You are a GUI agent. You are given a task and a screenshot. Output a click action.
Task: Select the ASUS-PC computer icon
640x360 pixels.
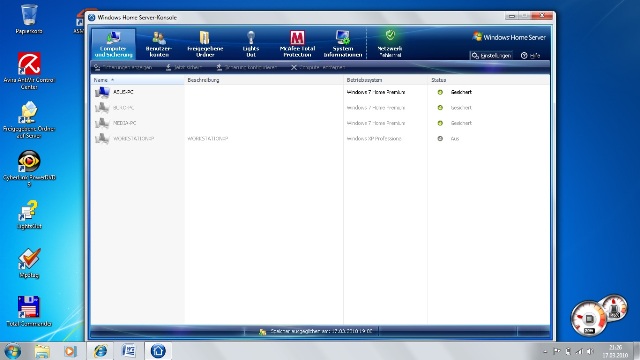[102, 92]
